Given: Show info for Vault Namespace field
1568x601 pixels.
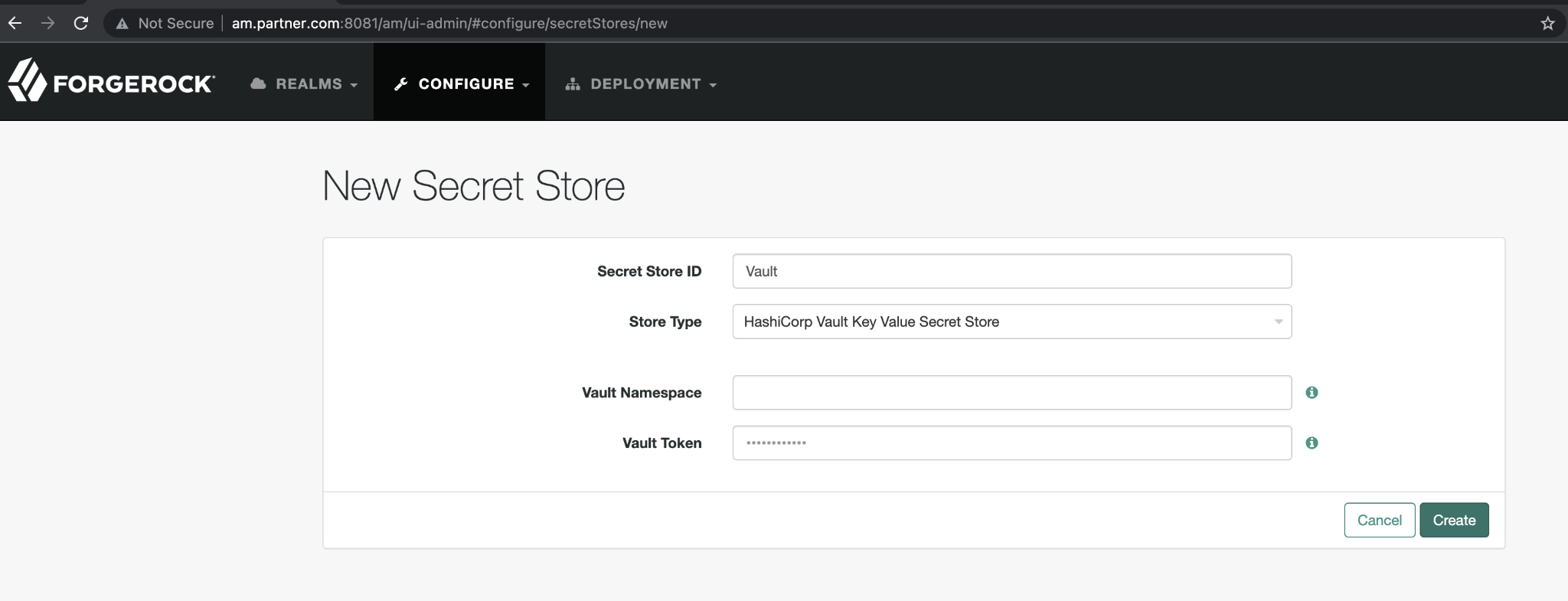Looking at the screenshot, I should 1312,393.
